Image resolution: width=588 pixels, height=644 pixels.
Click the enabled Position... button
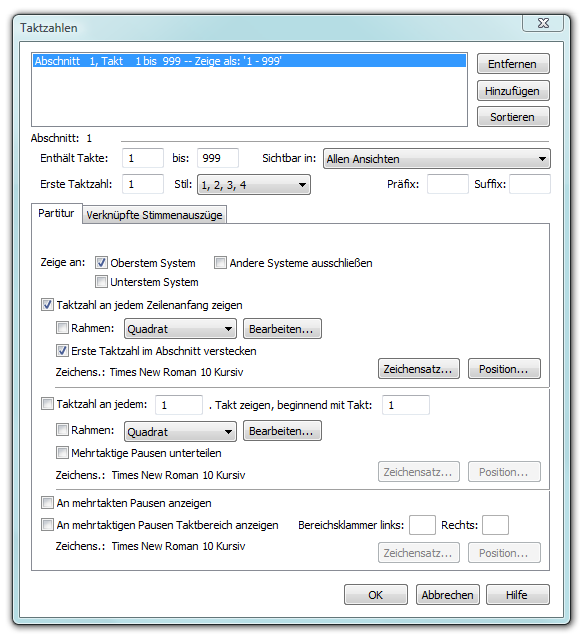[504, 369]
